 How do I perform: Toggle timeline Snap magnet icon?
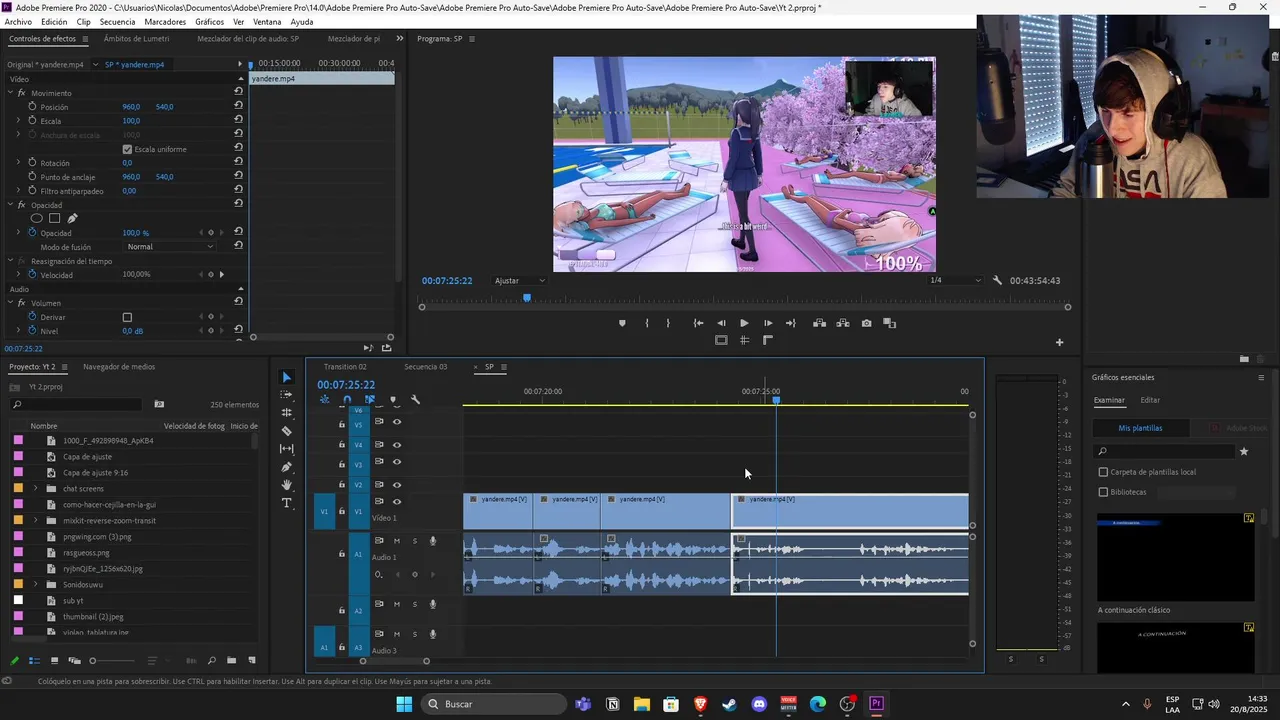coord(347,400)
